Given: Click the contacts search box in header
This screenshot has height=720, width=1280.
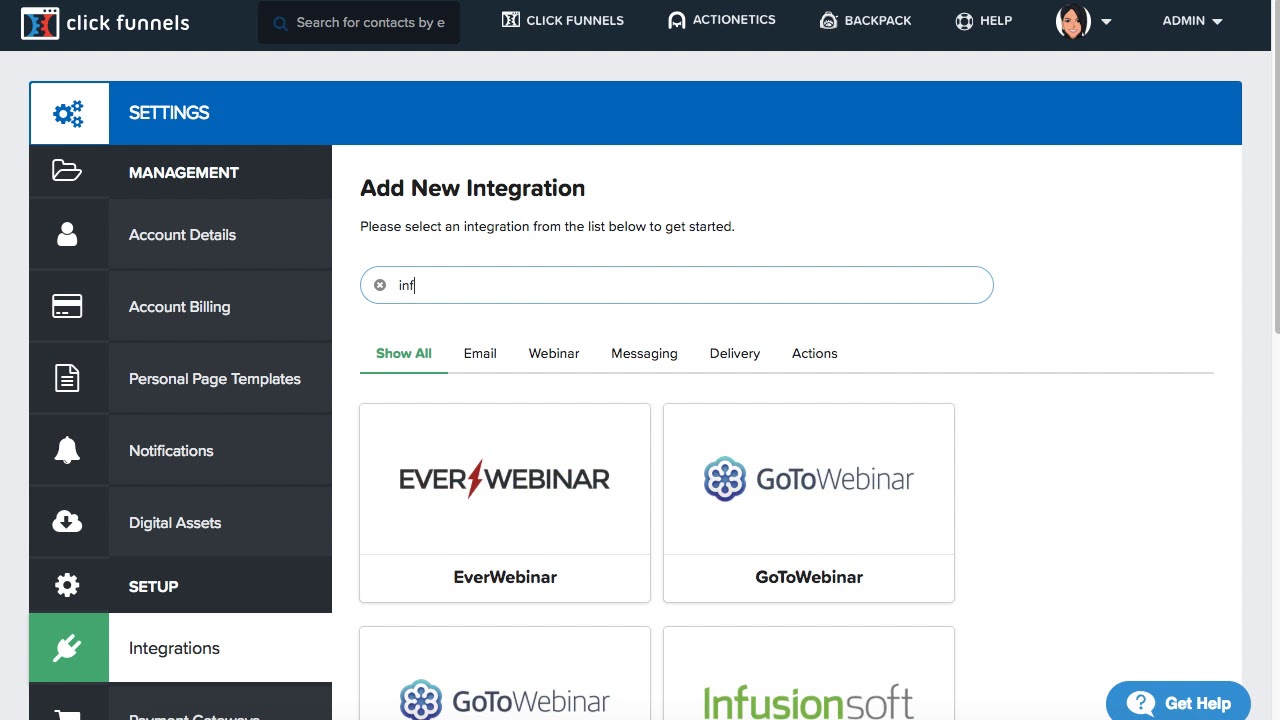Looking at the screenshot, I should (x=359, y=23).
